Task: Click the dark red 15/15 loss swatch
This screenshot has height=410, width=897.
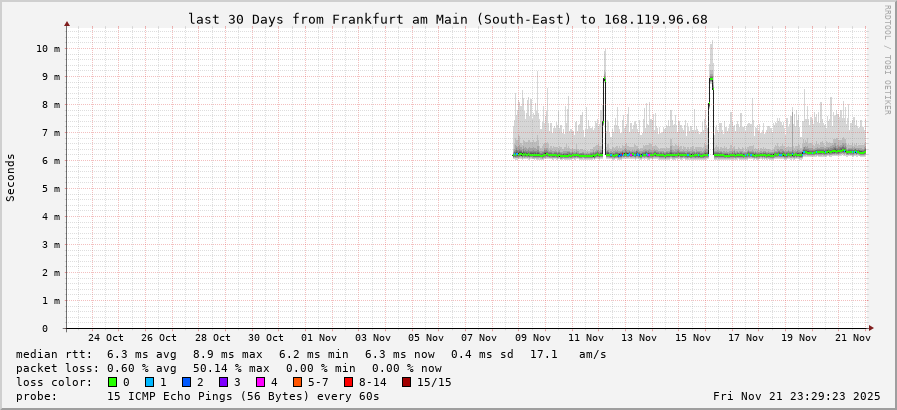Action: [x=406, y=382]
